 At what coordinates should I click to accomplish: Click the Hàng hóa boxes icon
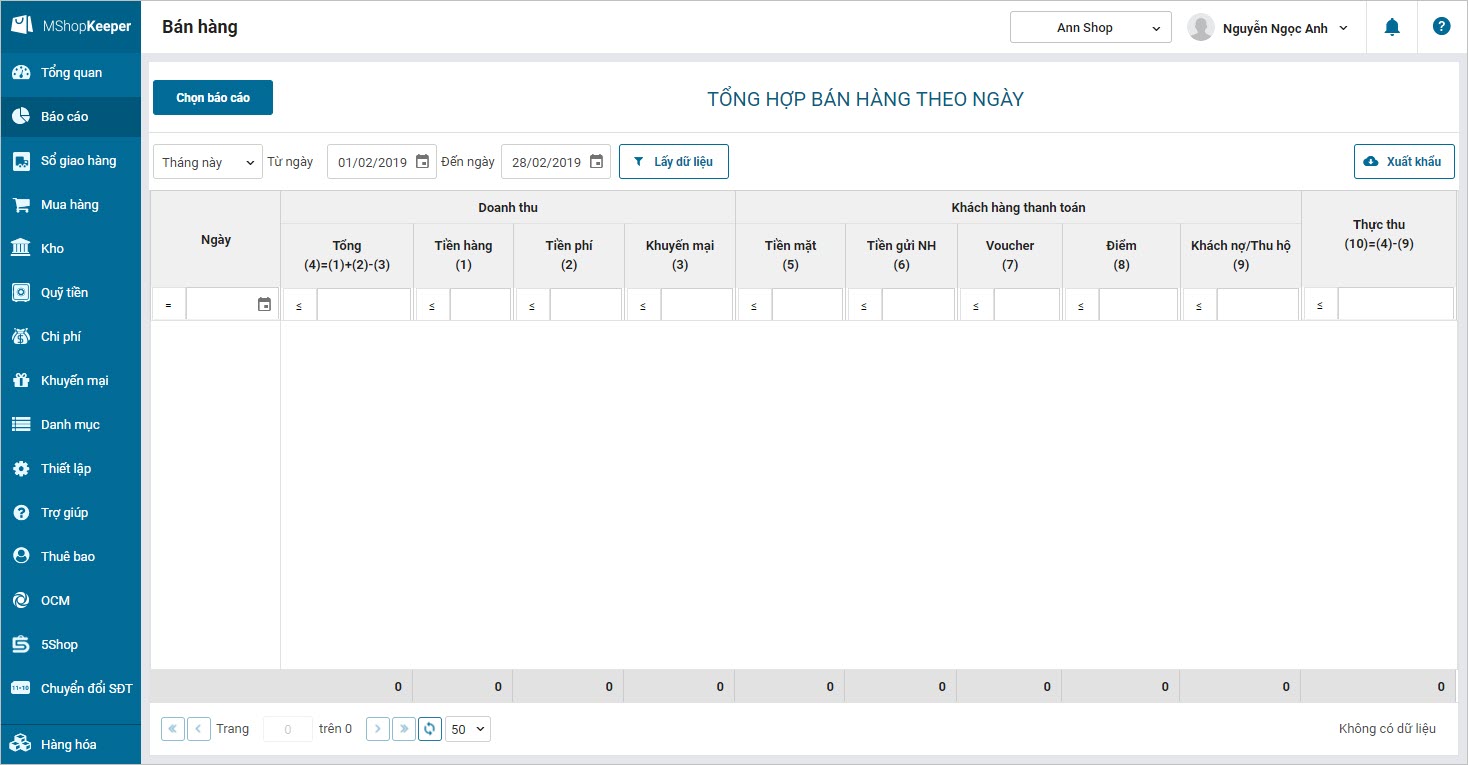(x=21, y=744)
